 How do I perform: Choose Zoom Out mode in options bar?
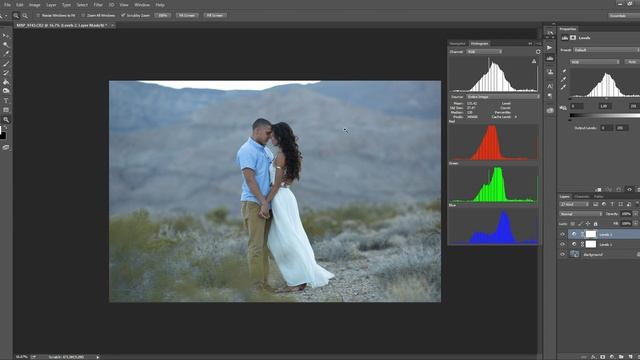25,16
